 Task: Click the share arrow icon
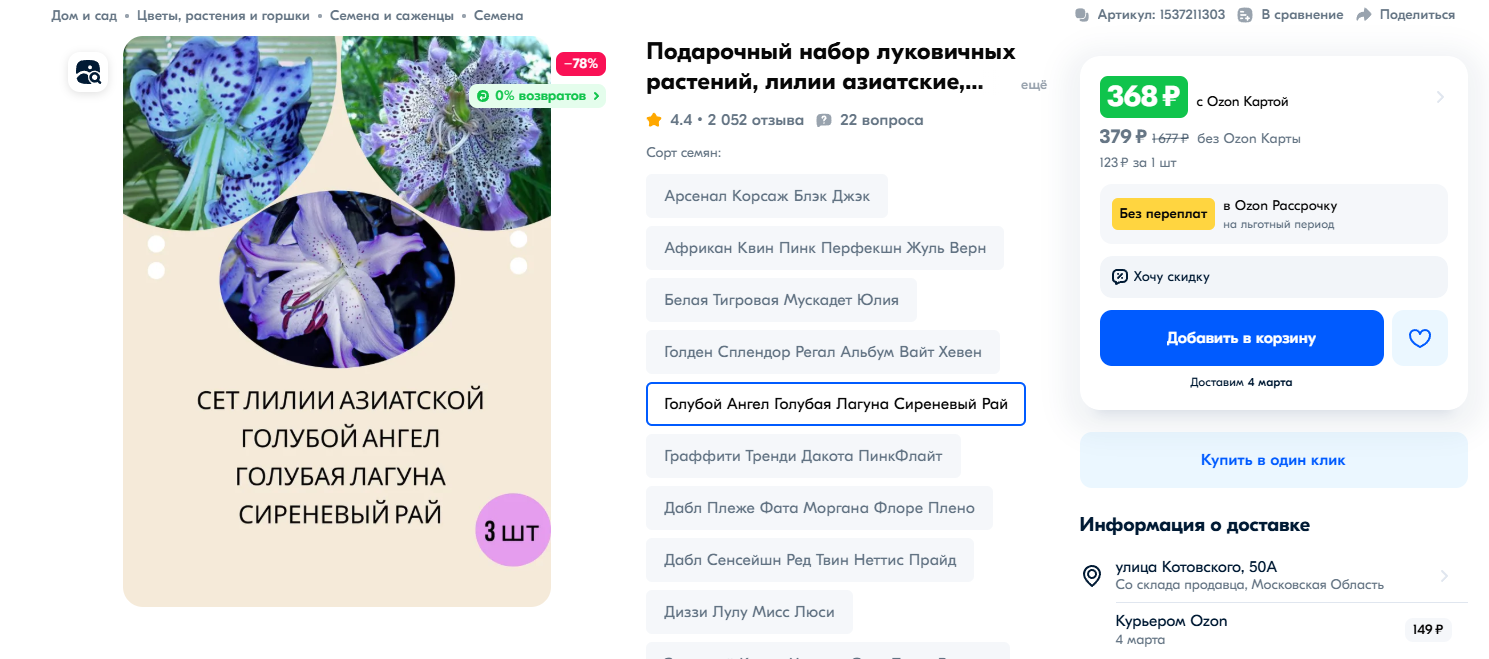click(x=1364, y=15)
